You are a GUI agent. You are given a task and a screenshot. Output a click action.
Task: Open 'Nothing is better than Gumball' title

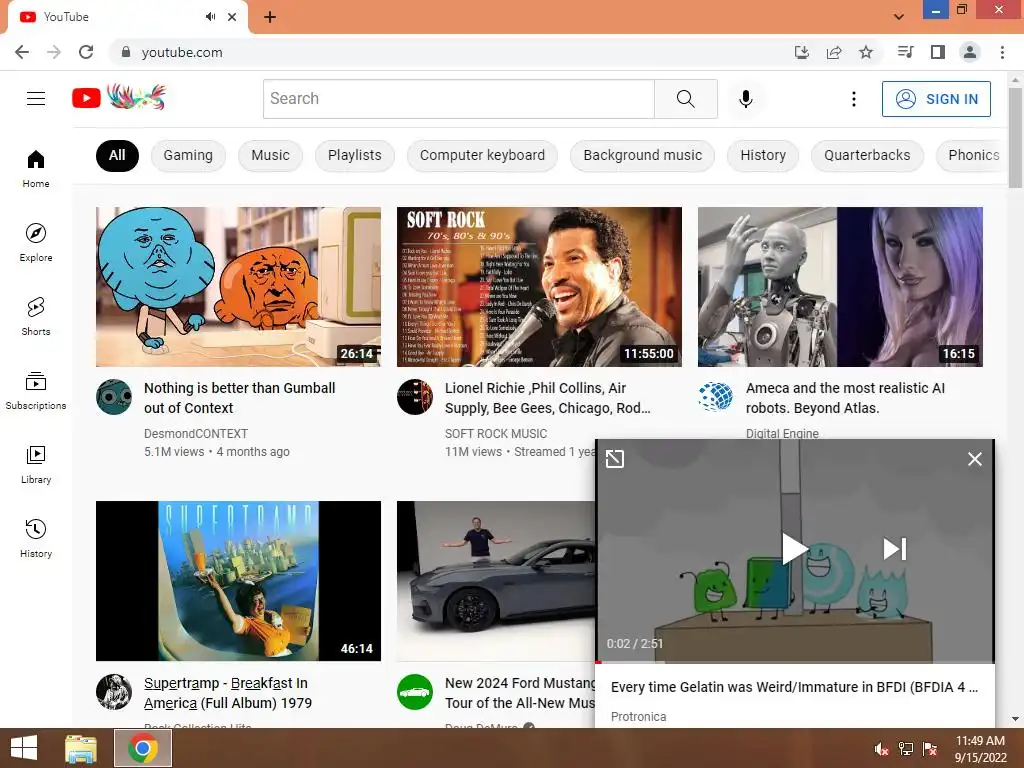coord(240,398)
